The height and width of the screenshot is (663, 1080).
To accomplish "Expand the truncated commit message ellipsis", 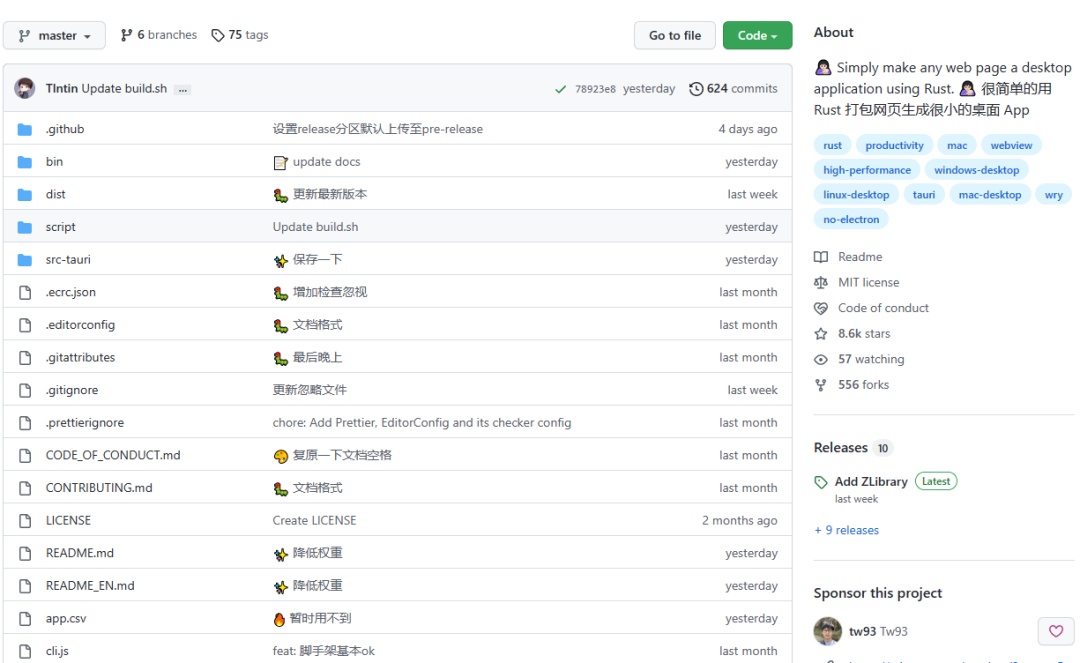I will (x=183, y=89).
